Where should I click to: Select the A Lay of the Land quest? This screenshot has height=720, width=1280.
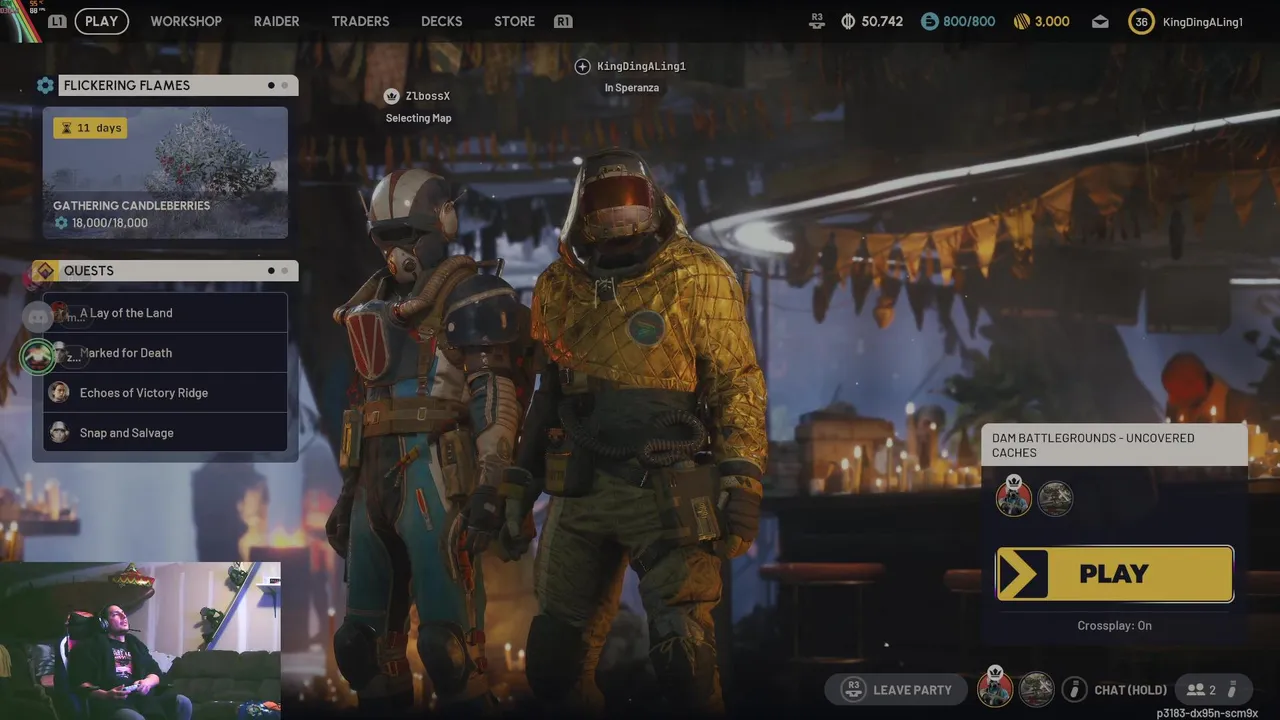tap(165, 313)
